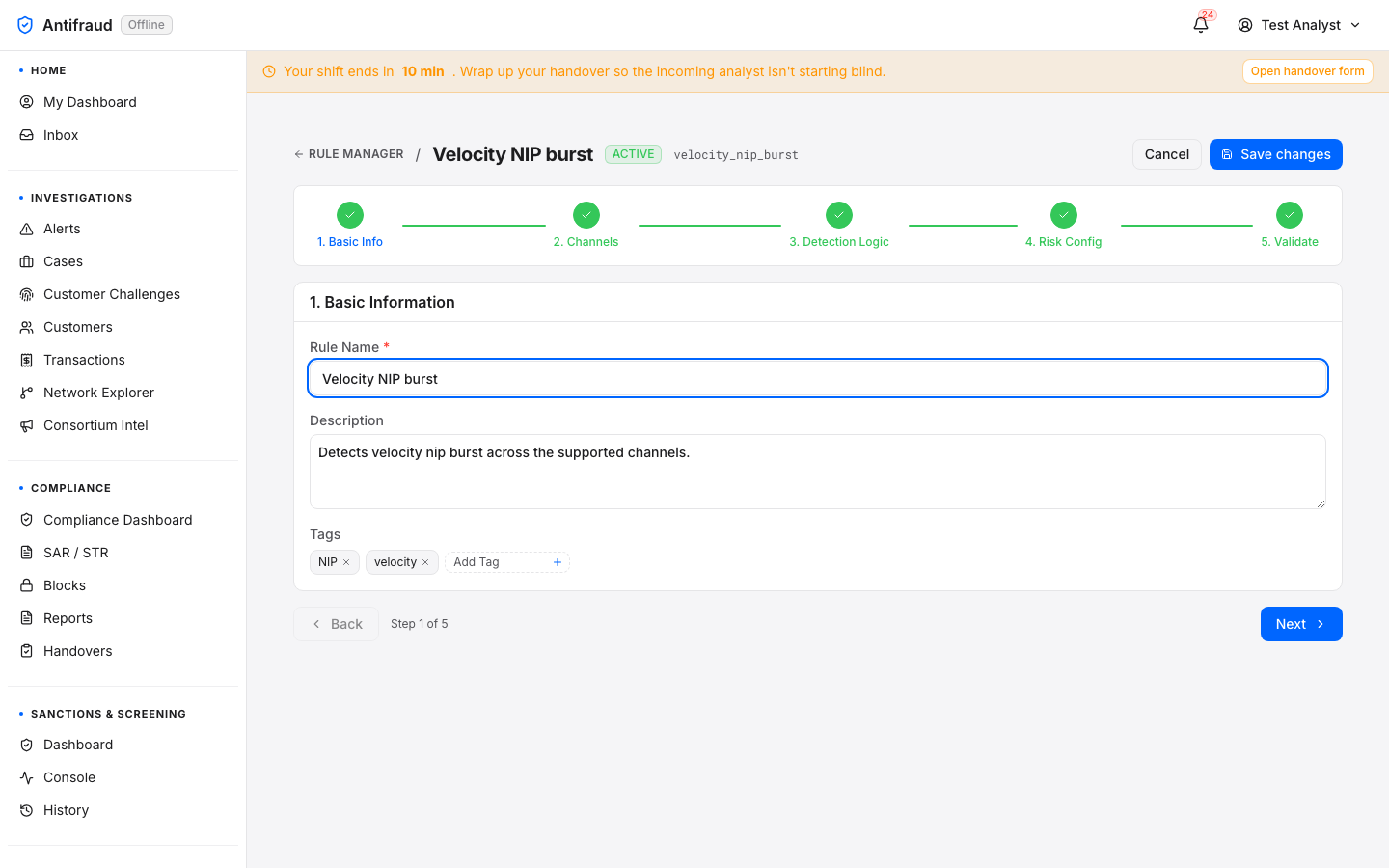Click the disabled Back button
The height and width of the screenshot is (868, 1389).
336,624
